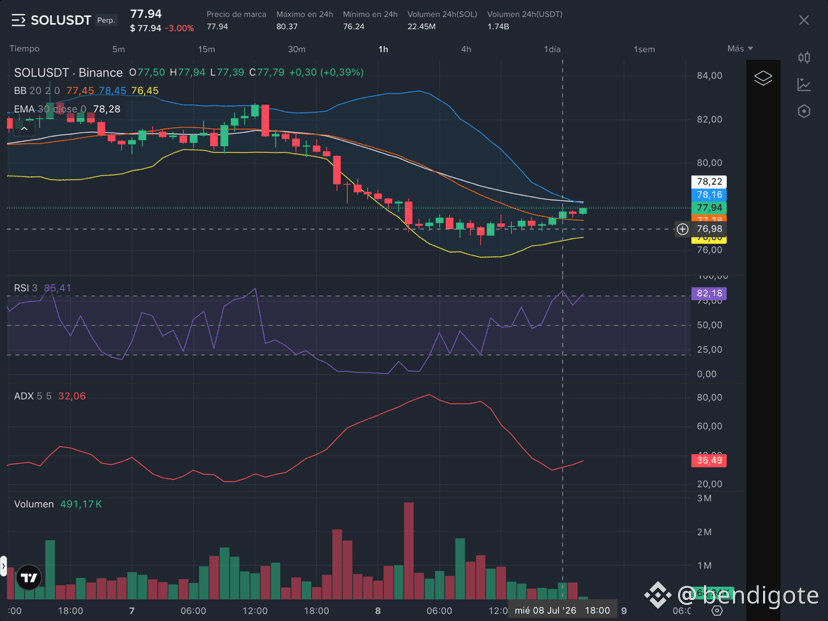Open the SOLUSDT symbol list menu icon
Screen dimensions: 828x621
coord(18,21)
